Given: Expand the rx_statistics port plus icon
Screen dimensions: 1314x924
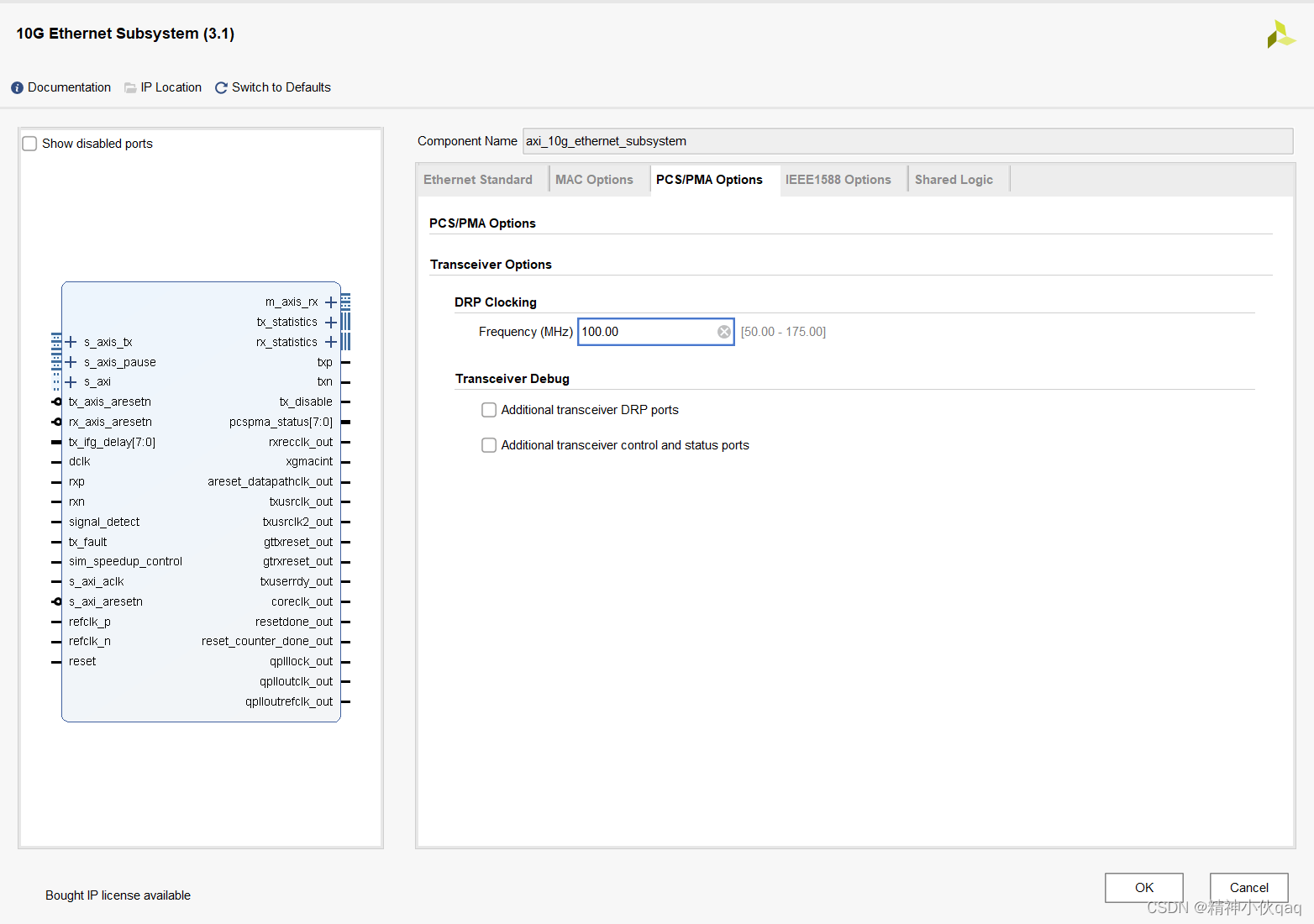Looking at the screenshot, I should point(331,342).
